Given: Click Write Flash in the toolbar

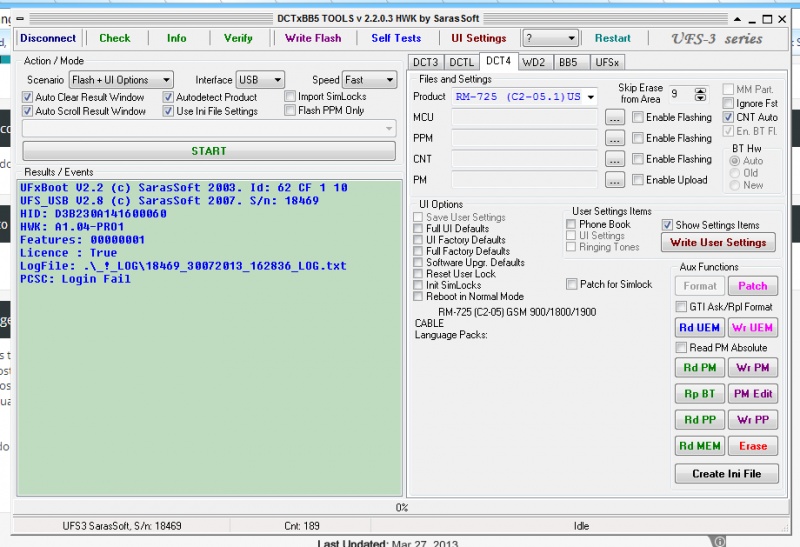Looking at the screenshot, I should point(313,38).
